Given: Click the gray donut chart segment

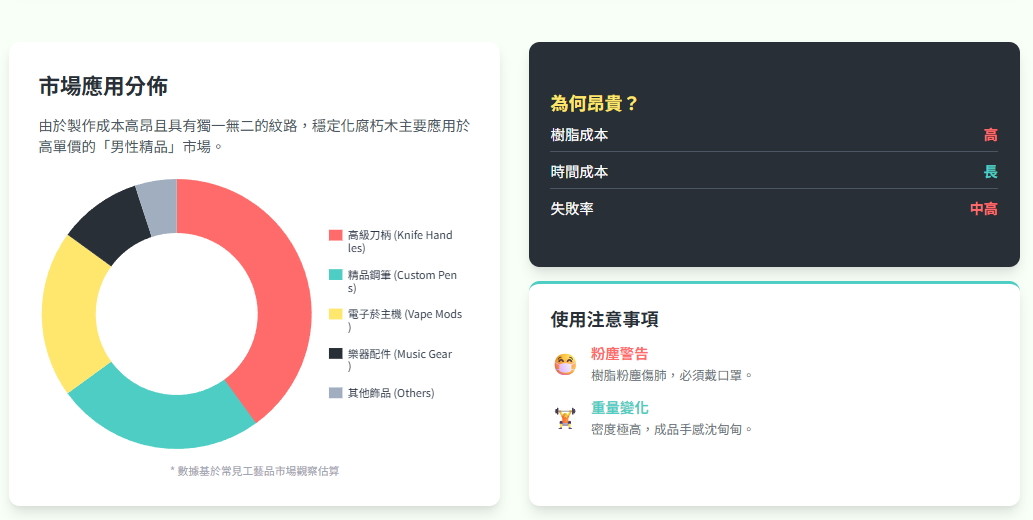Looking at the screenshot, I should coord(158,205).
